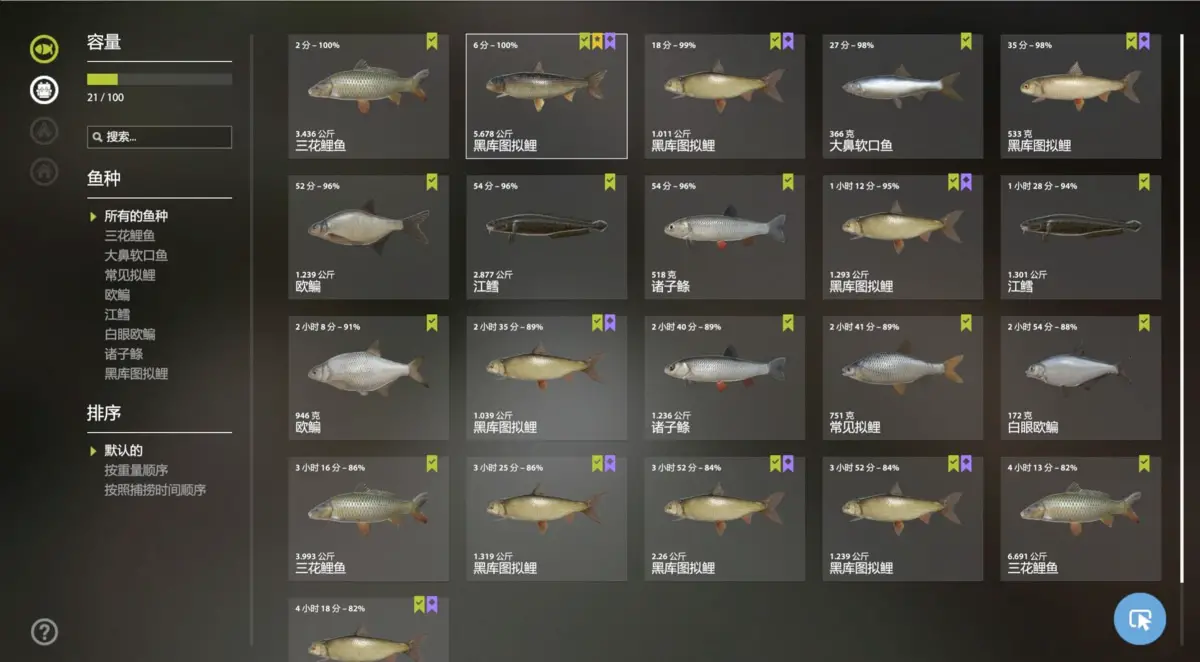1200x662 pixels.
Task: Open the fish keepnet icon in sidebar
Action: click(44, 48)
